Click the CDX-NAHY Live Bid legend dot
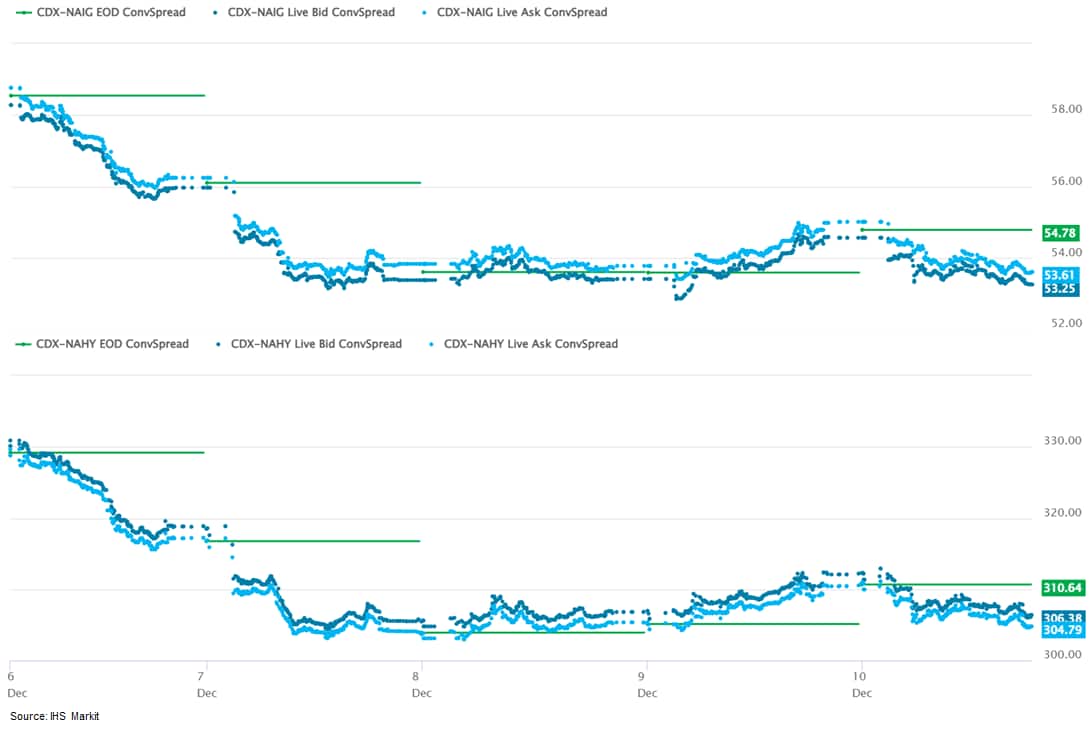1091x729 pixels. point(219,344)
